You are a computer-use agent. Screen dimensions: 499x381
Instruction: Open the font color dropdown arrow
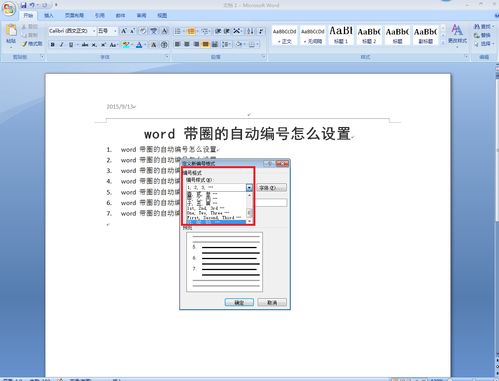[145, 45]
